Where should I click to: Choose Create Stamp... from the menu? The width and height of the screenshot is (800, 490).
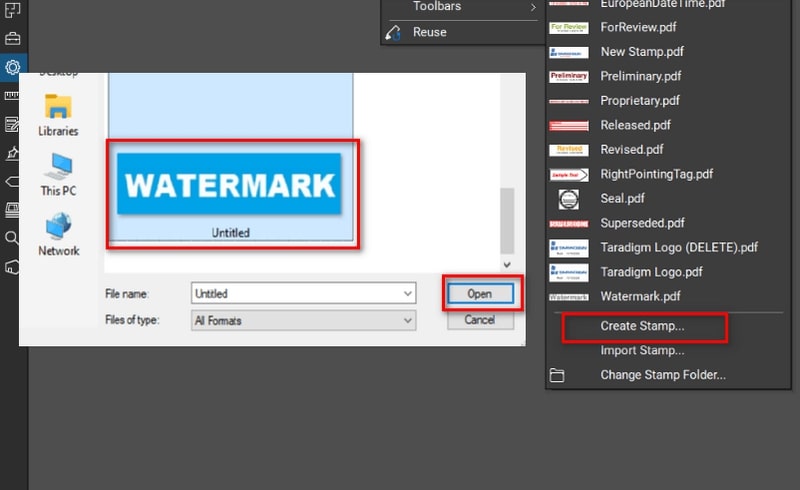642,326
